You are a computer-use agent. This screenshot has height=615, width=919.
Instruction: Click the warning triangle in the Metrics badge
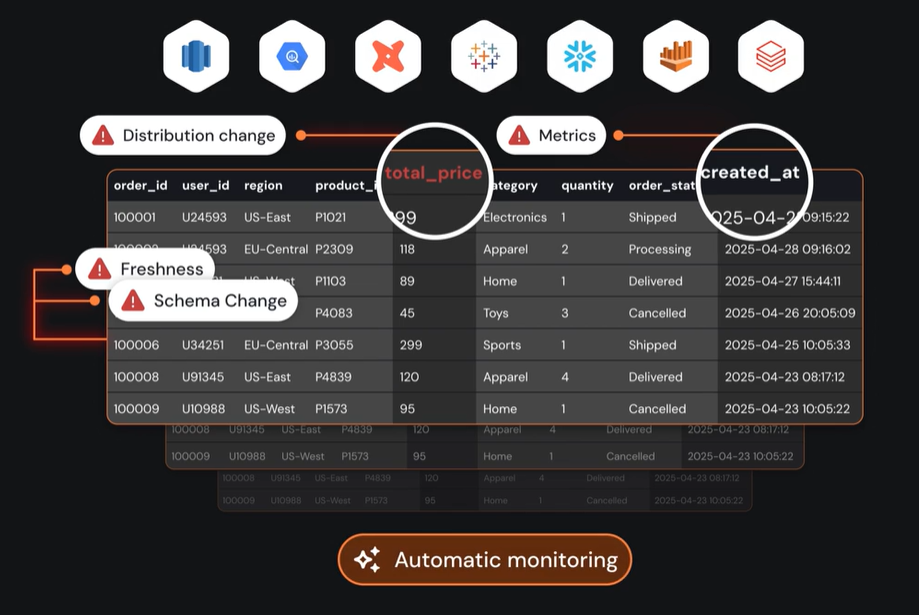coord(519,135)
